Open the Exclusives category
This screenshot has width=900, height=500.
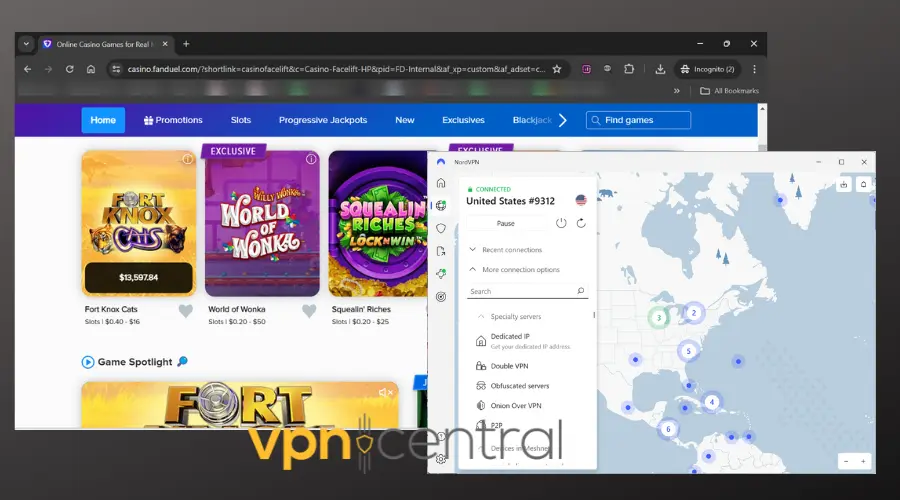pos(463,120)
